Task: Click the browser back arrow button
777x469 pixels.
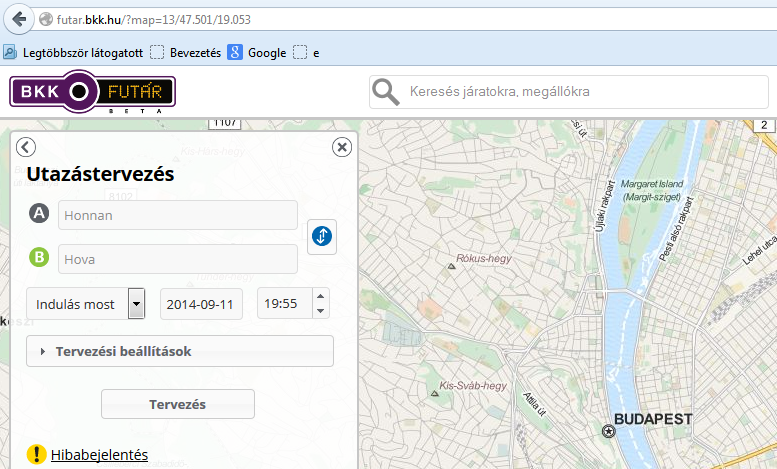Action: pyautogui.click(x=19, y=19)
